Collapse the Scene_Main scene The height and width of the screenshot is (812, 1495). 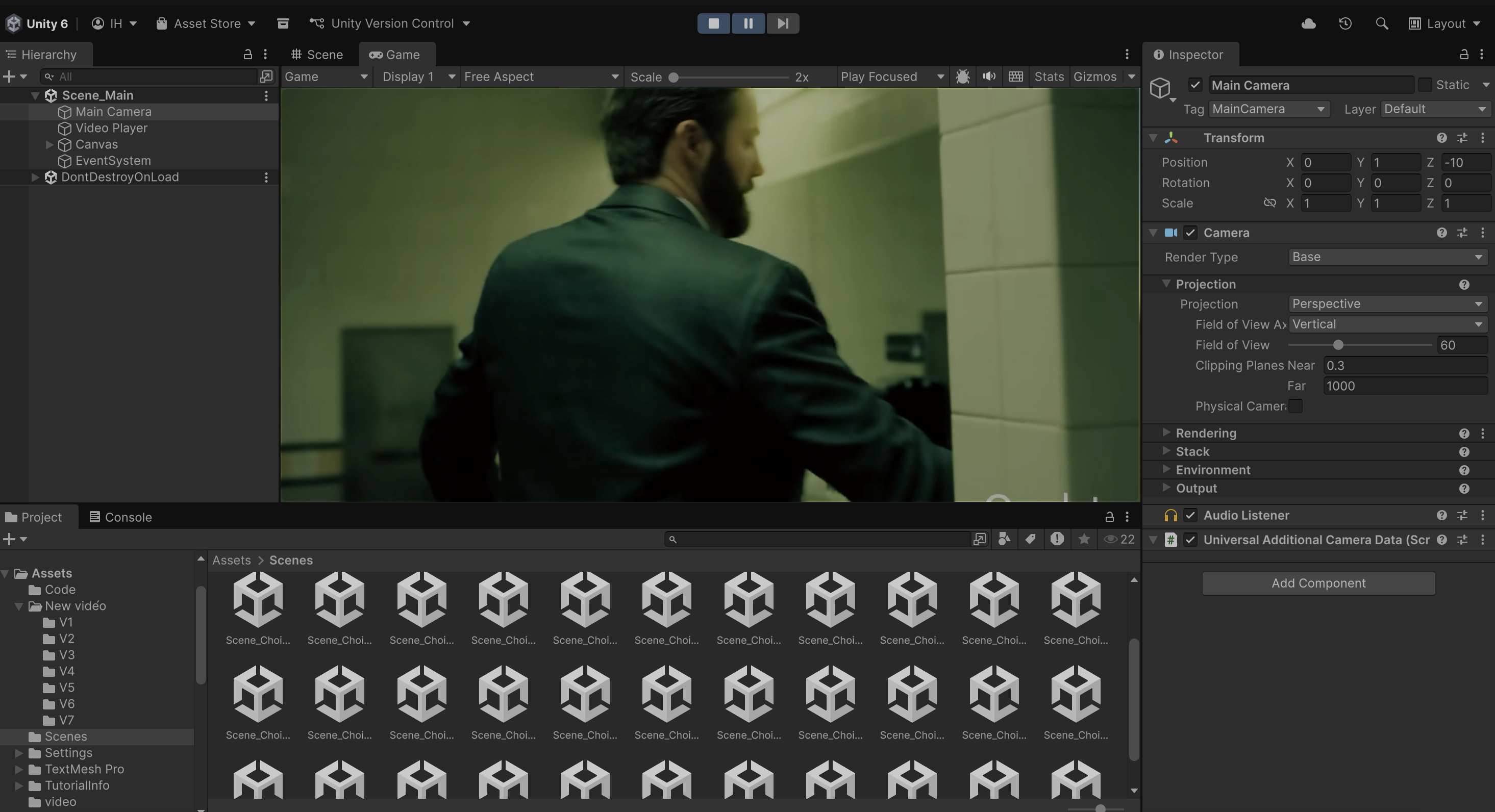(x=35, y=95)
